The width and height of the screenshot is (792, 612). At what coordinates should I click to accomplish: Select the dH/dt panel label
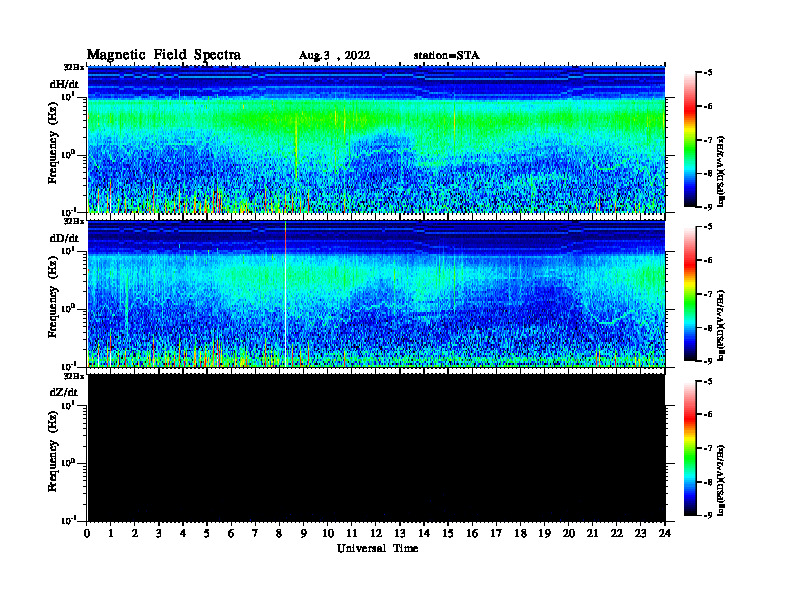[64, 84]
